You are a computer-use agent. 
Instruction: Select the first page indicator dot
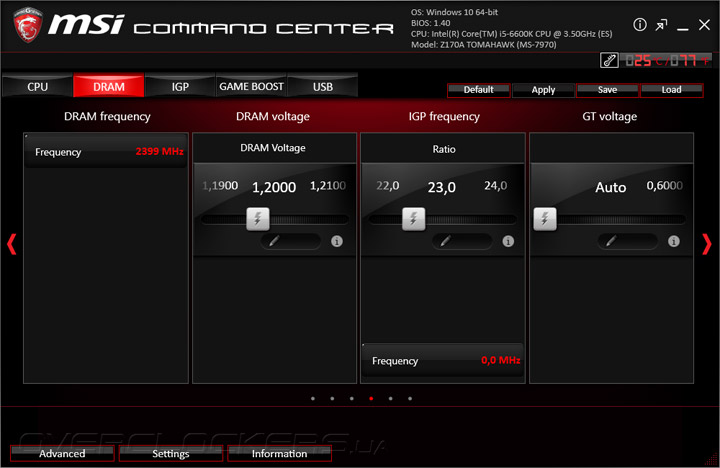[x=313, y=399]
